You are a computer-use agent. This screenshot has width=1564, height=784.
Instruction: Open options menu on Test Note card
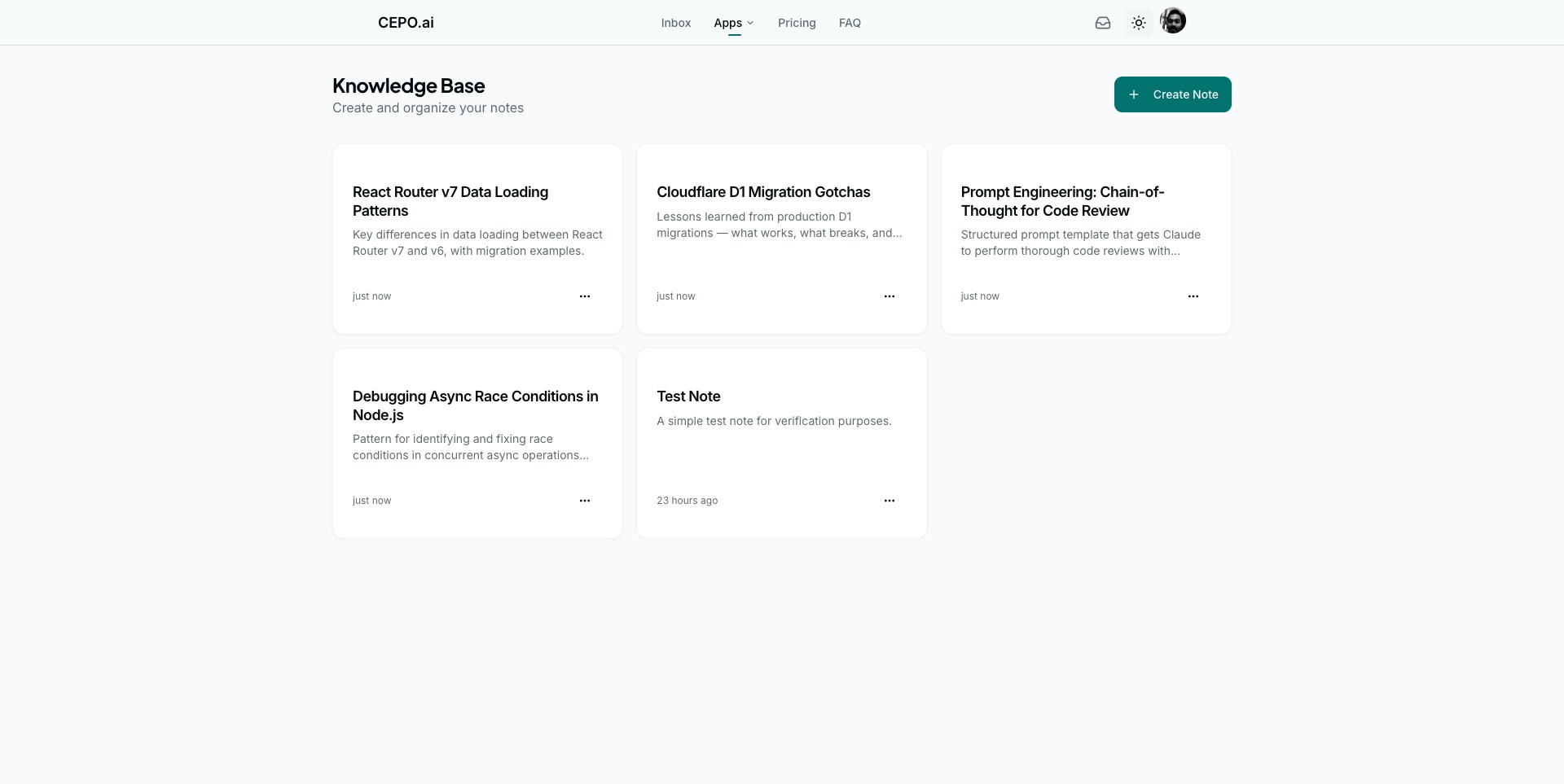(x=889, y=500)
